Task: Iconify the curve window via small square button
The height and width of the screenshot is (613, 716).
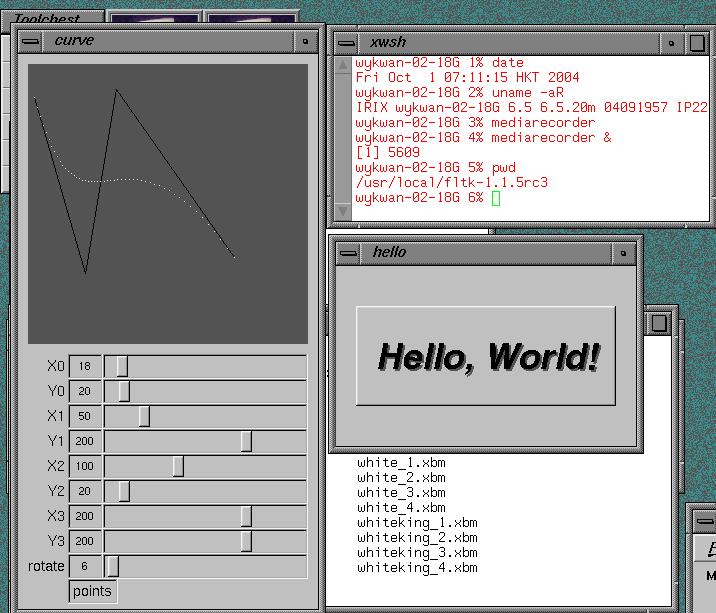Action: point(305,41)
